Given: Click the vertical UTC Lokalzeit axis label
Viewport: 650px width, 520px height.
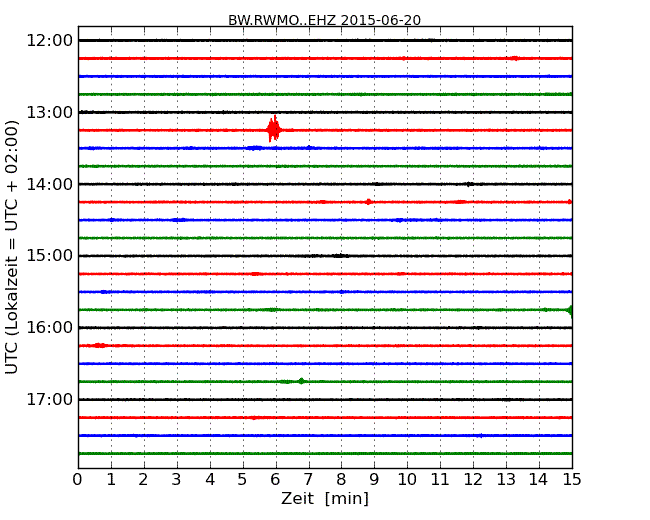Looking at the screenshot, I should (12, 247).
